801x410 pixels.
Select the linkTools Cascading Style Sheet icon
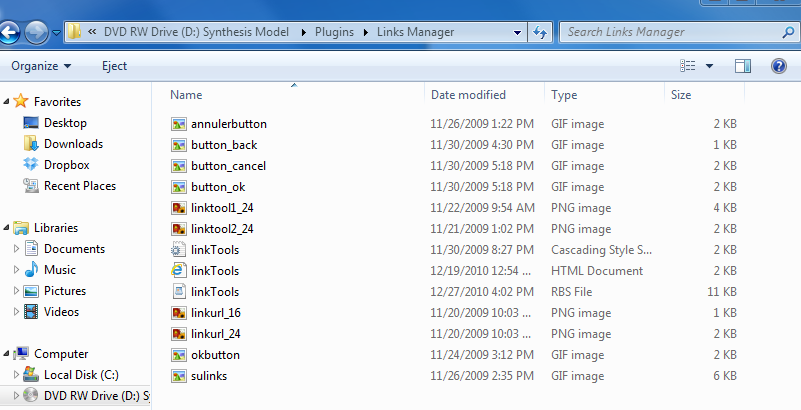(x=178, y=250)
